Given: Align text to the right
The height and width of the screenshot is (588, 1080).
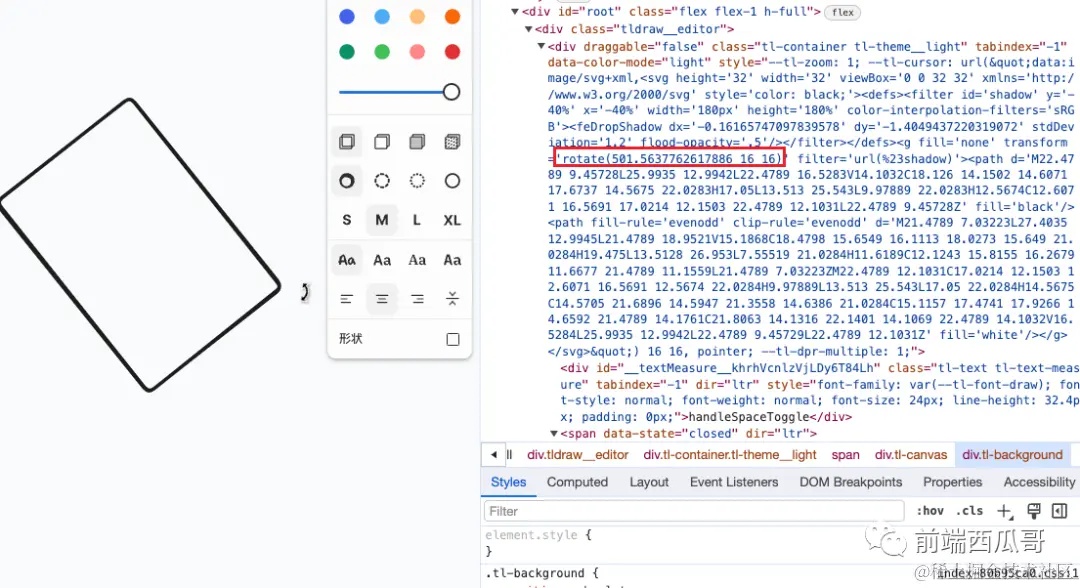Looking at the screenshot, I should pos(417,299).
